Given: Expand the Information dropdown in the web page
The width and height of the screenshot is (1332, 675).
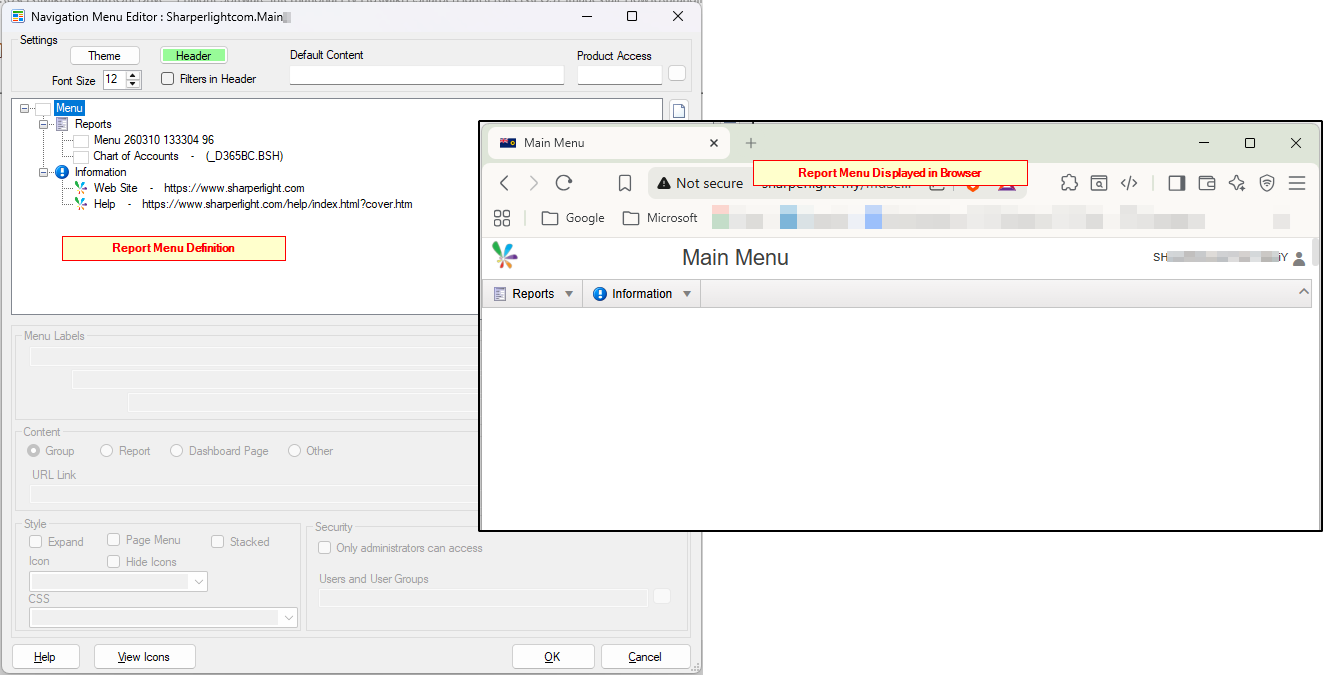Looking at the screenshot, I should click(687, 294).
